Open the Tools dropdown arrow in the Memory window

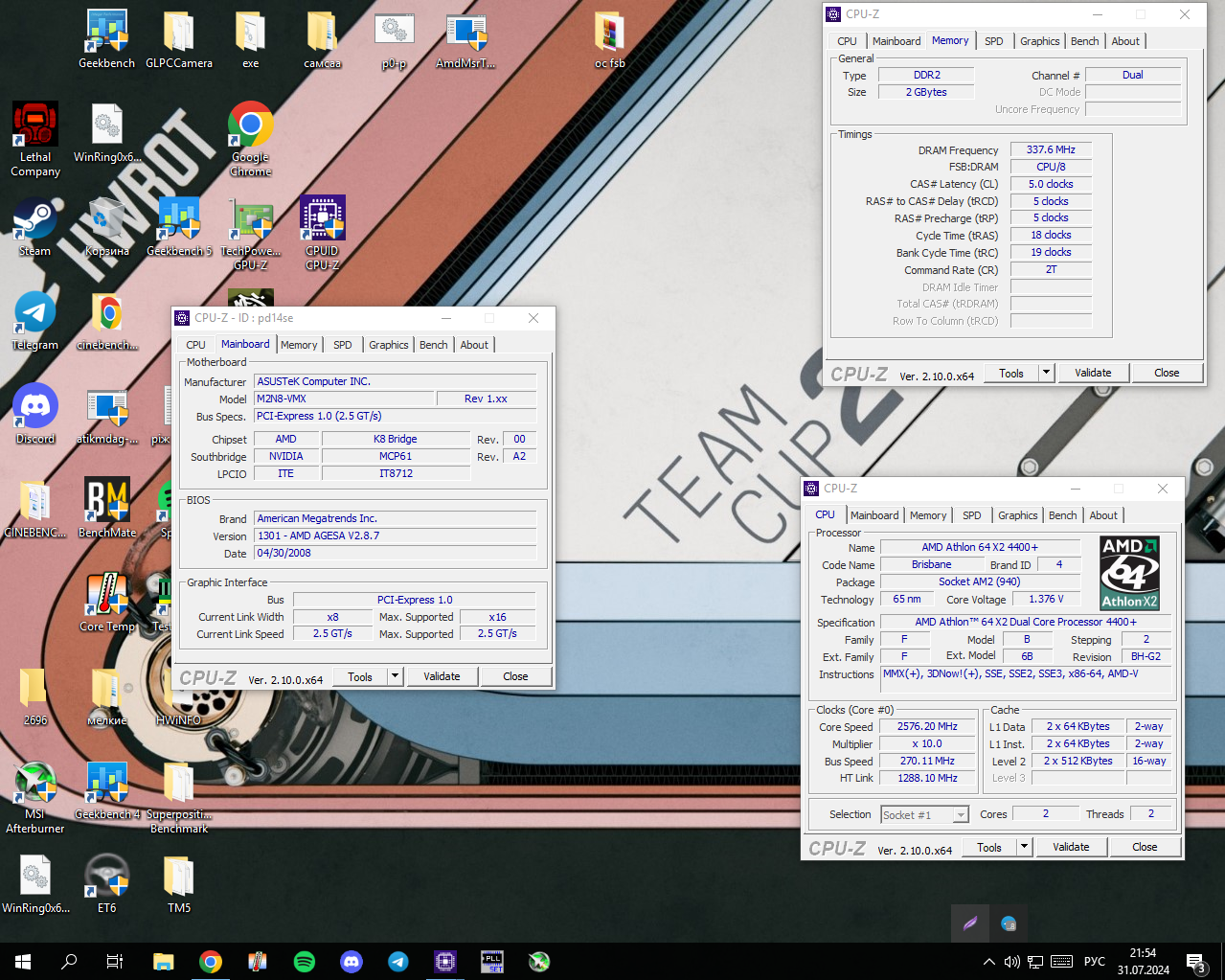click(1046, 373)
